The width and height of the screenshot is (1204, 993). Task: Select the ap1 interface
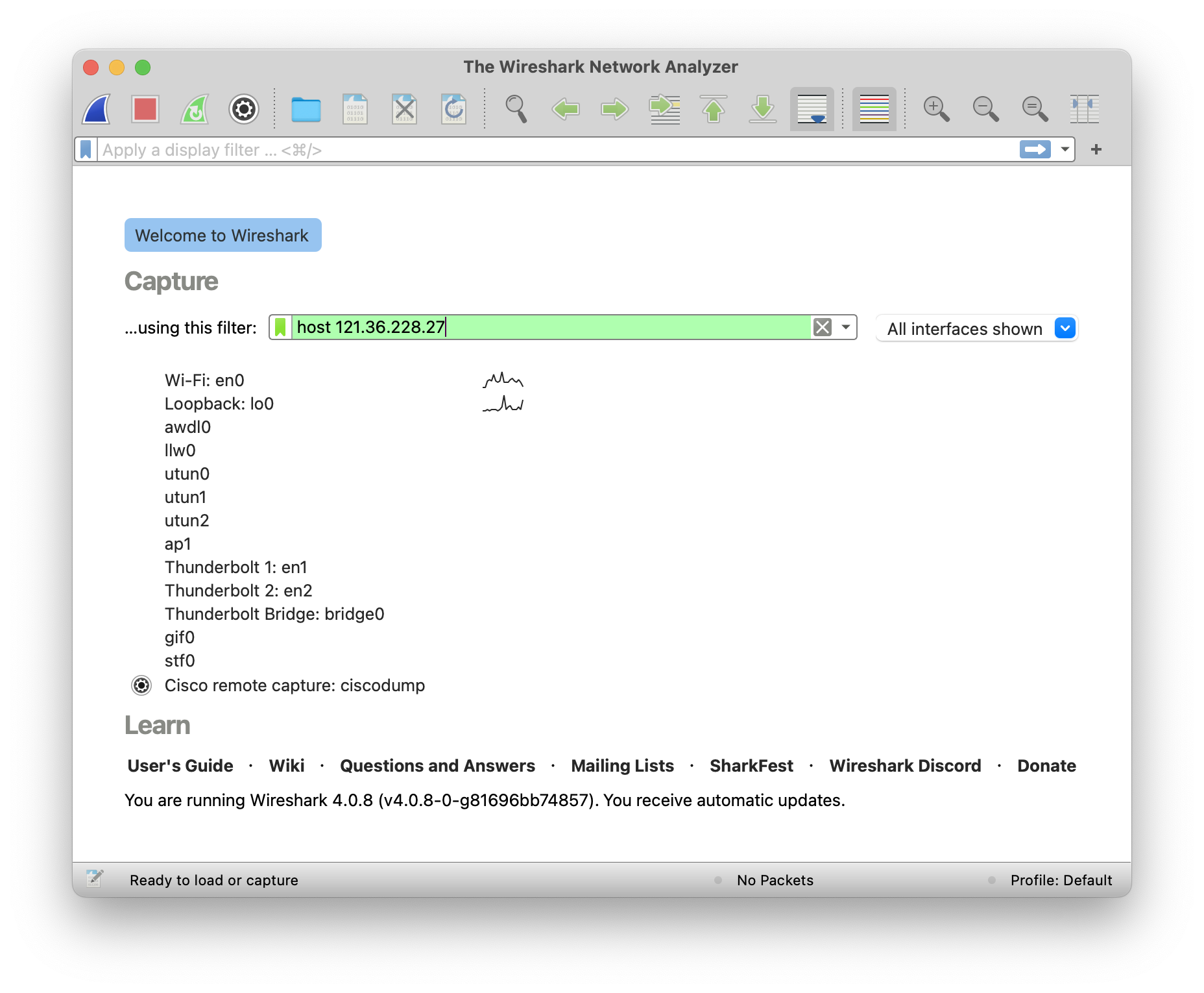pos(178,544)
